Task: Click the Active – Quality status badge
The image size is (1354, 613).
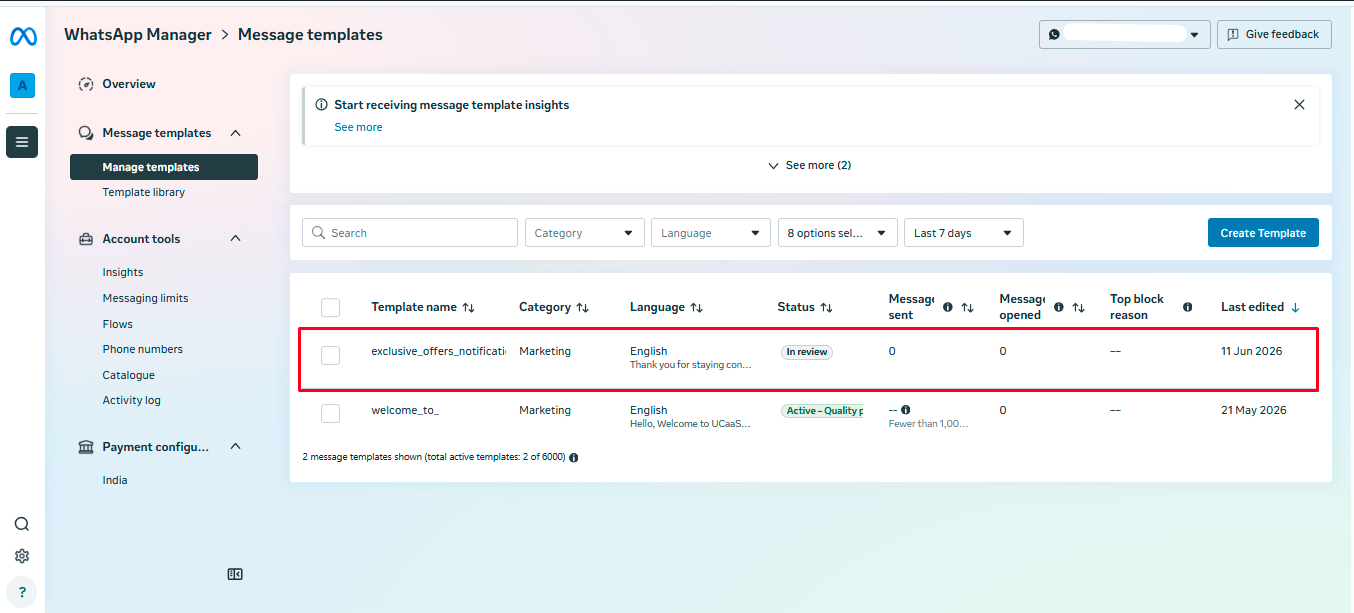Action: click(822, 411)
